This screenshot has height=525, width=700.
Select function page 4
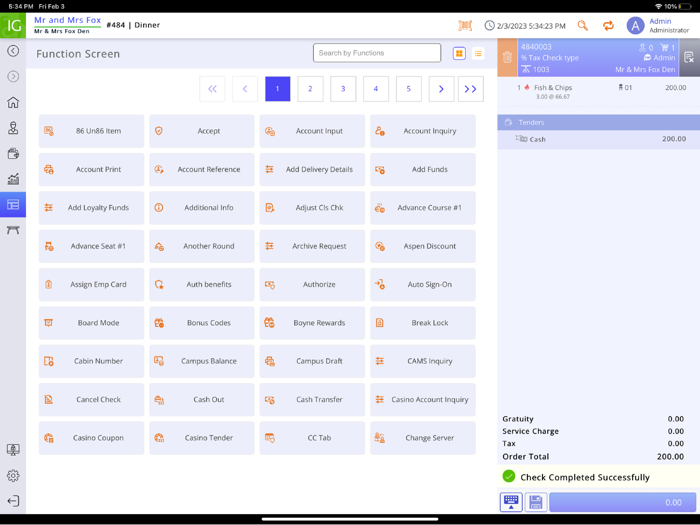pos(376,89)
